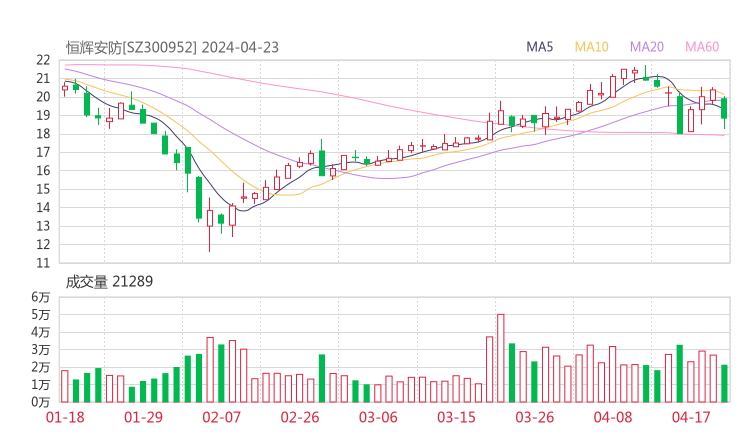Click the MA20 legend label
Viewport: 740px width, 440px height.
pos(647,47)
